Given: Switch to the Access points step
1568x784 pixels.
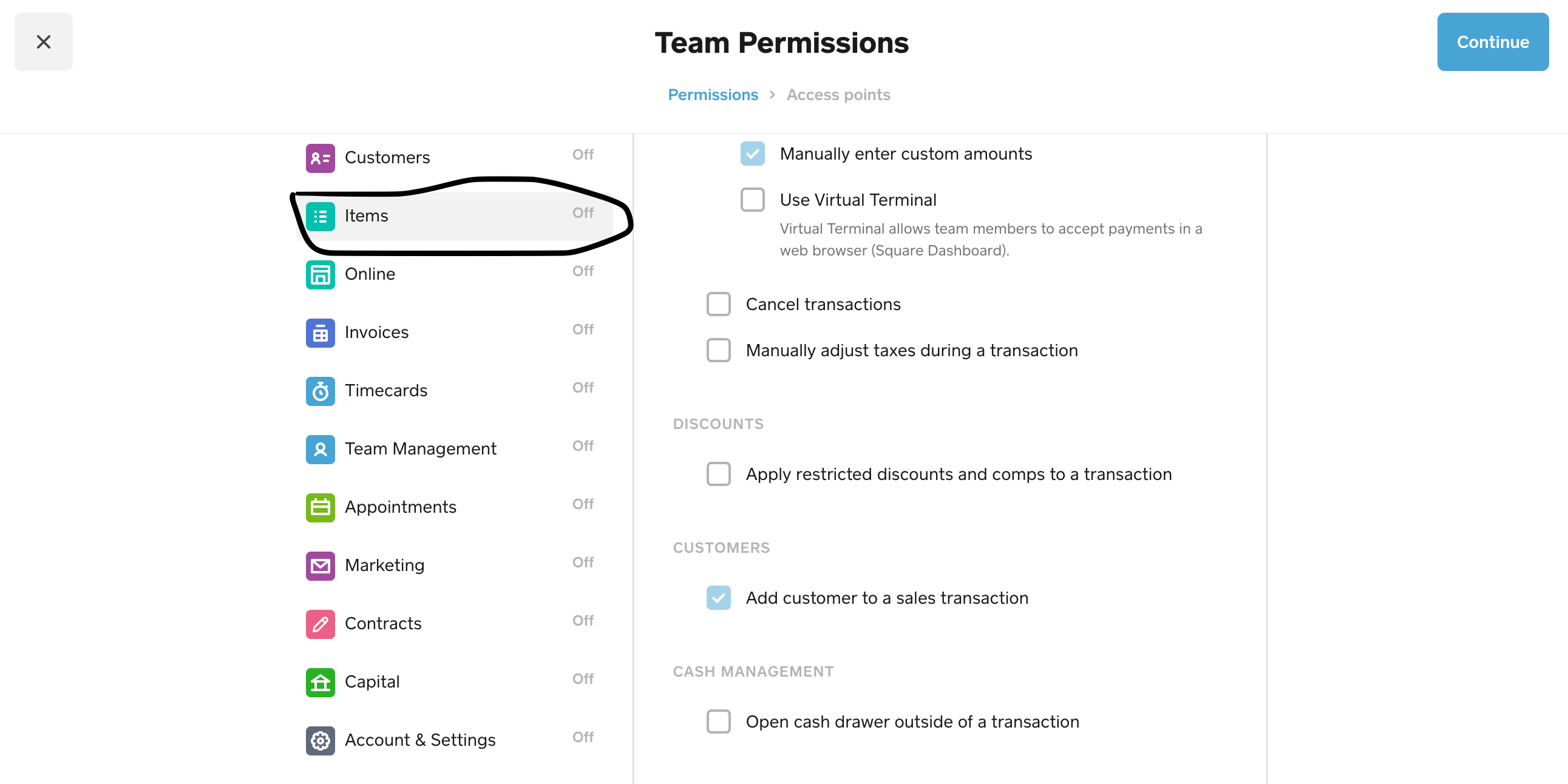Looking at the screenshot, I should point(838,95).
